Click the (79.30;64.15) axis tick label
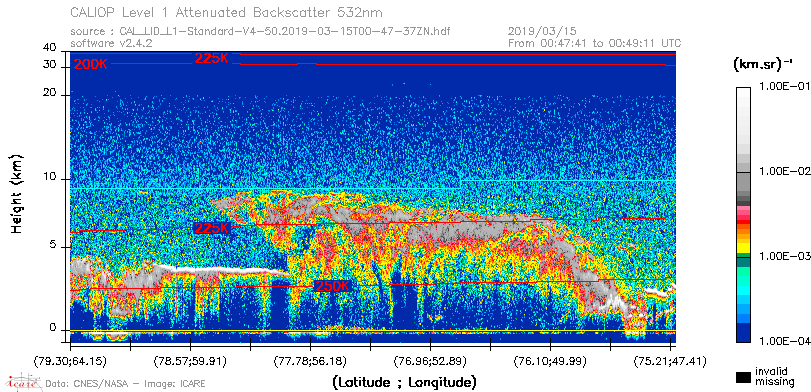Screen dimensions: 811x392 point(70,361)
